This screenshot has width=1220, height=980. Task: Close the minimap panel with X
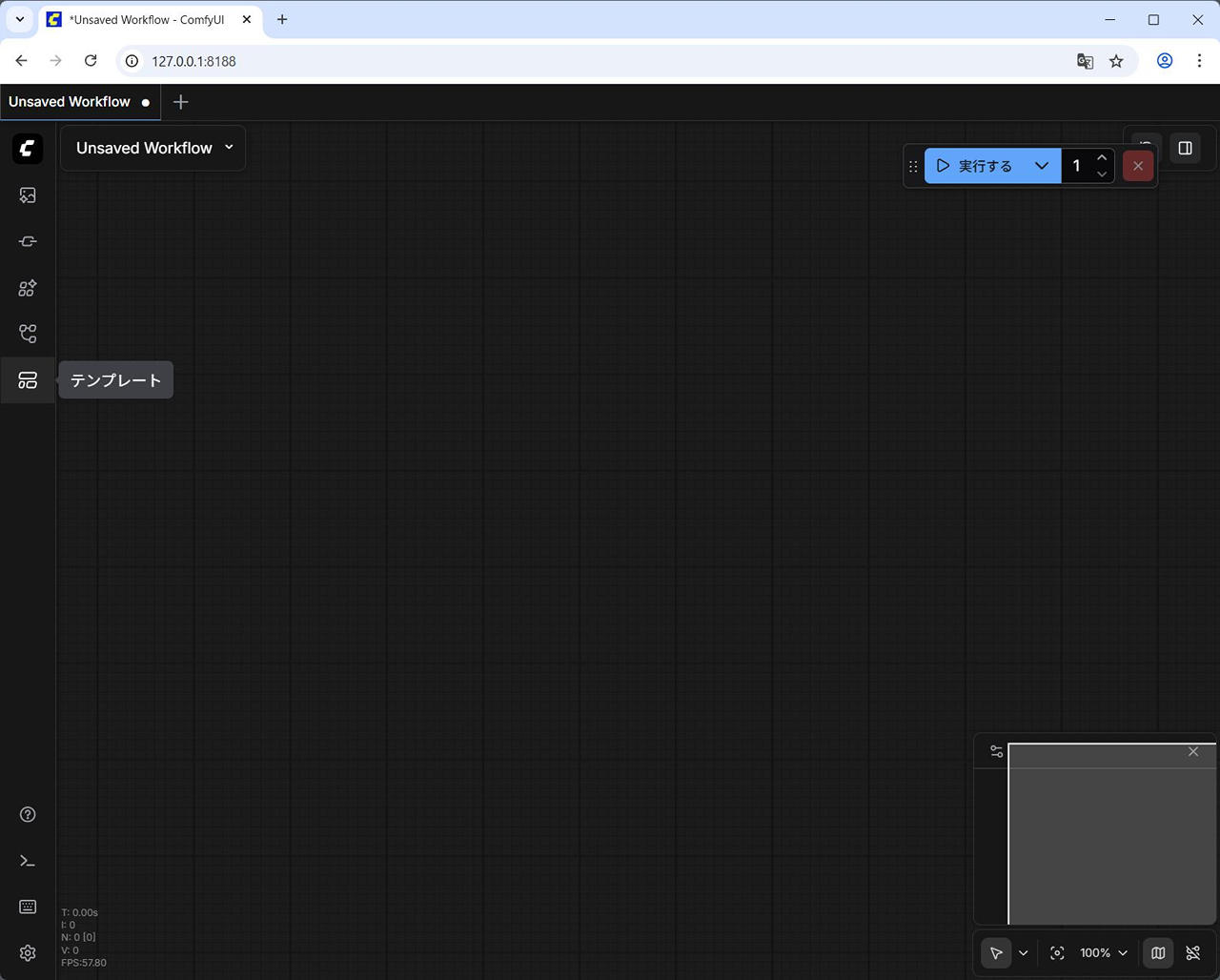[1193, 752]
